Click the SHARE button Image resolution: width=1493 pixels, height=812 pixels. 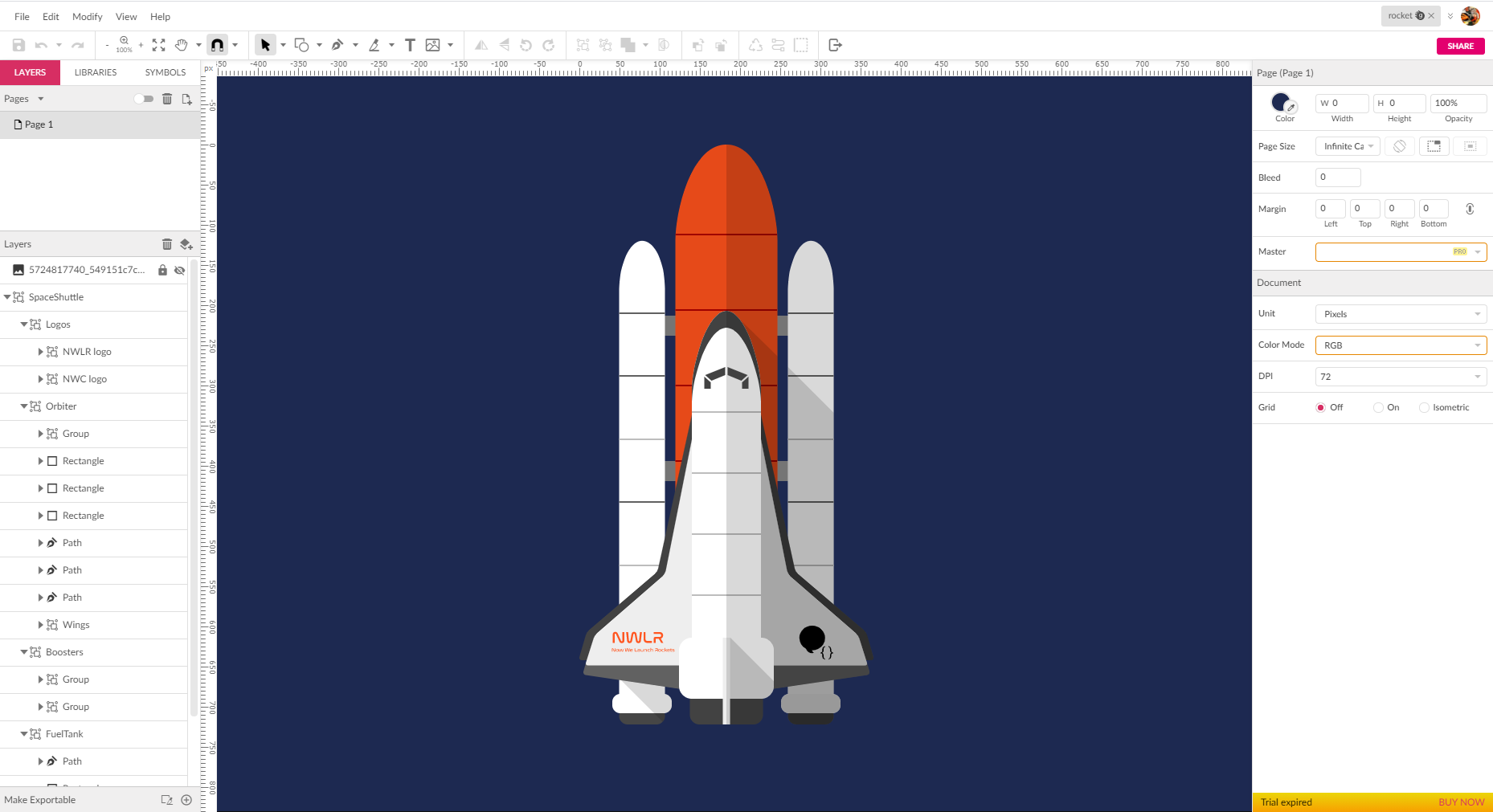[1460, 46]
